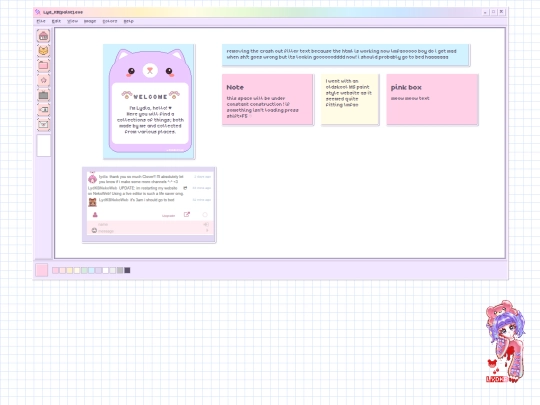Open the envelope mail icon in the sidebar
Viewport: 540px width, 405px height.
click(x=43, y=124)
